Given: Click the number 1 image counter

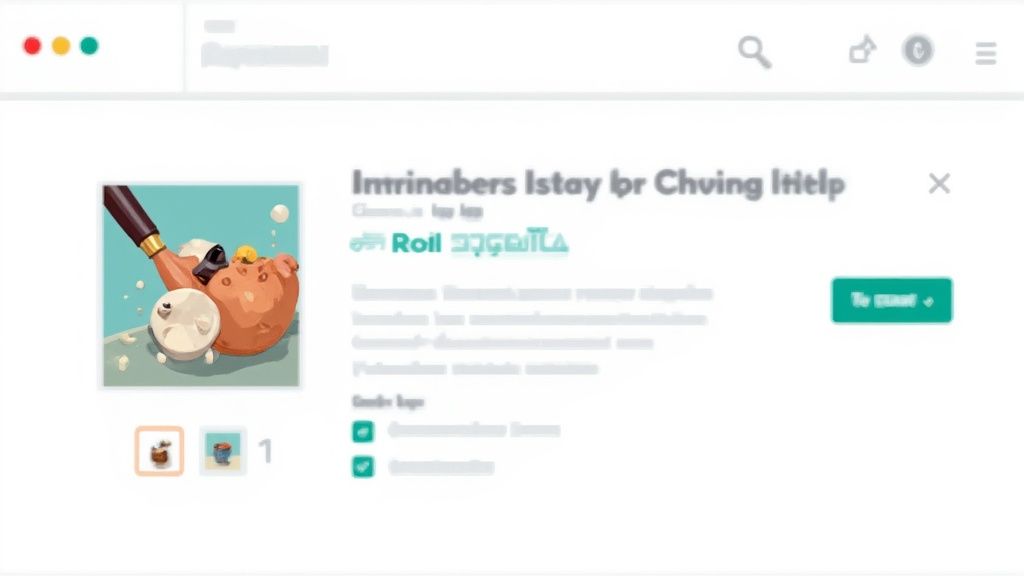Looking at the screenshot, I should pyautogui.click(x=265, y=451).
